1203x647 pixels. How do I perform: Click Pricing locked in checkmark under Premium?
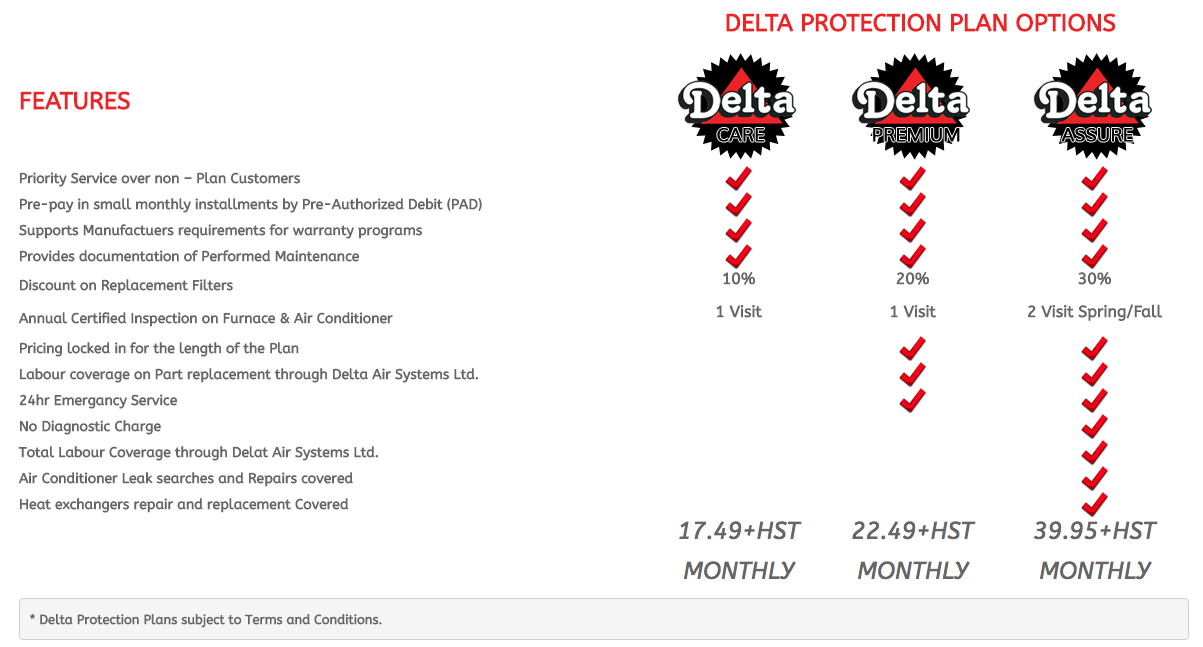pos(912,348)
